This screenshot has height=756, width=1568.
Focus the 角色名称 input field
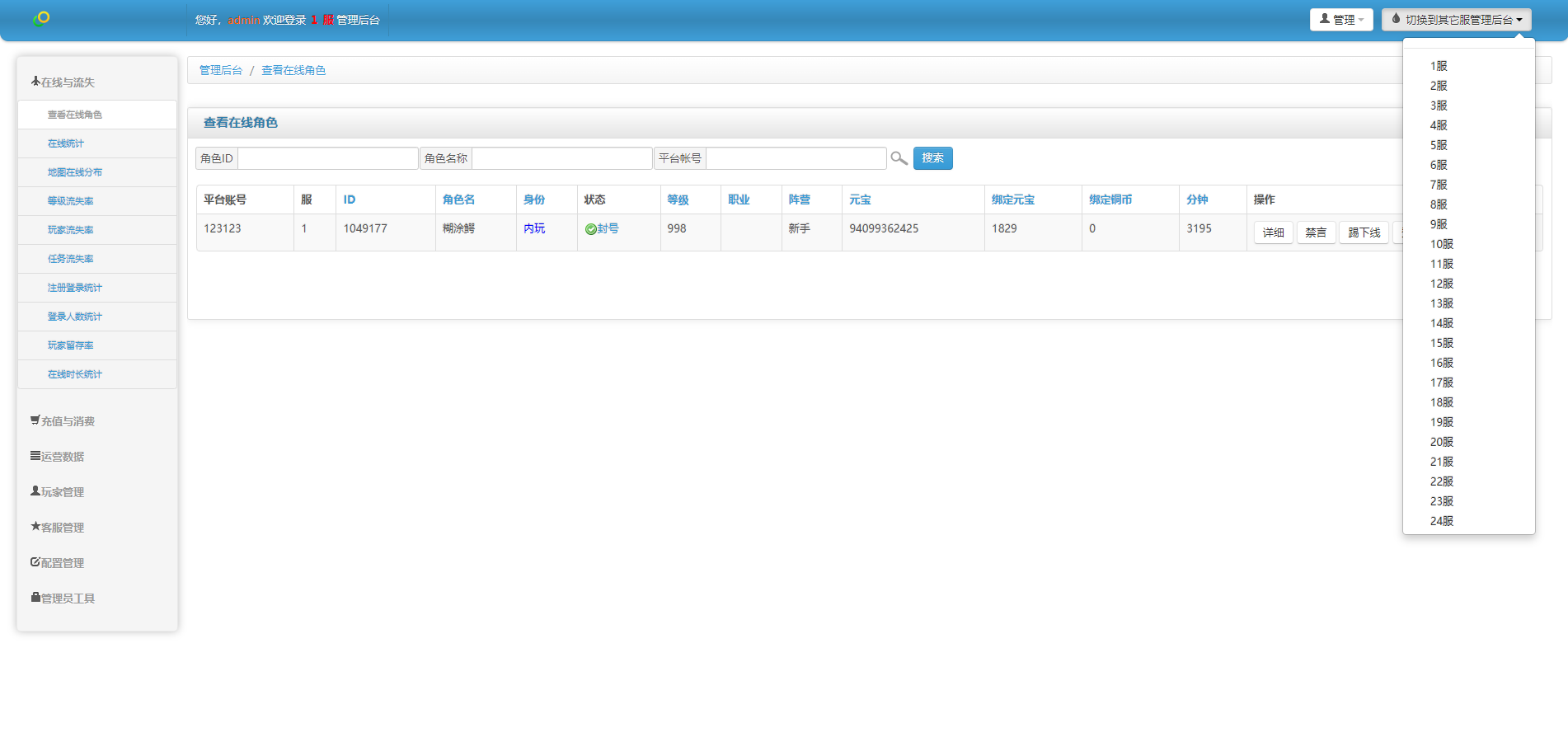coord(561,158)
